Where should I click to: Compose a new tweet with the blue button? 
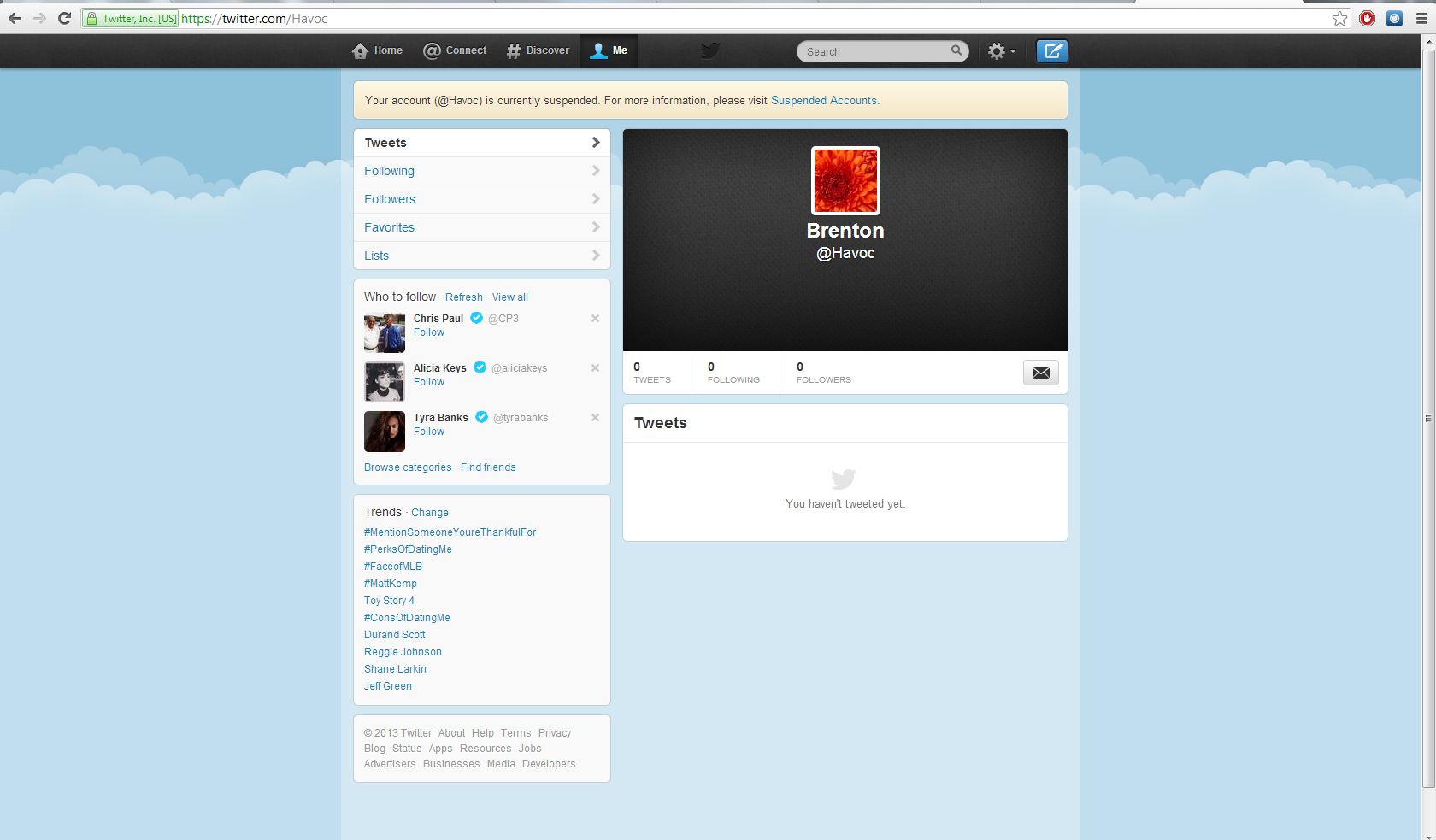[x=1052, y=51]
